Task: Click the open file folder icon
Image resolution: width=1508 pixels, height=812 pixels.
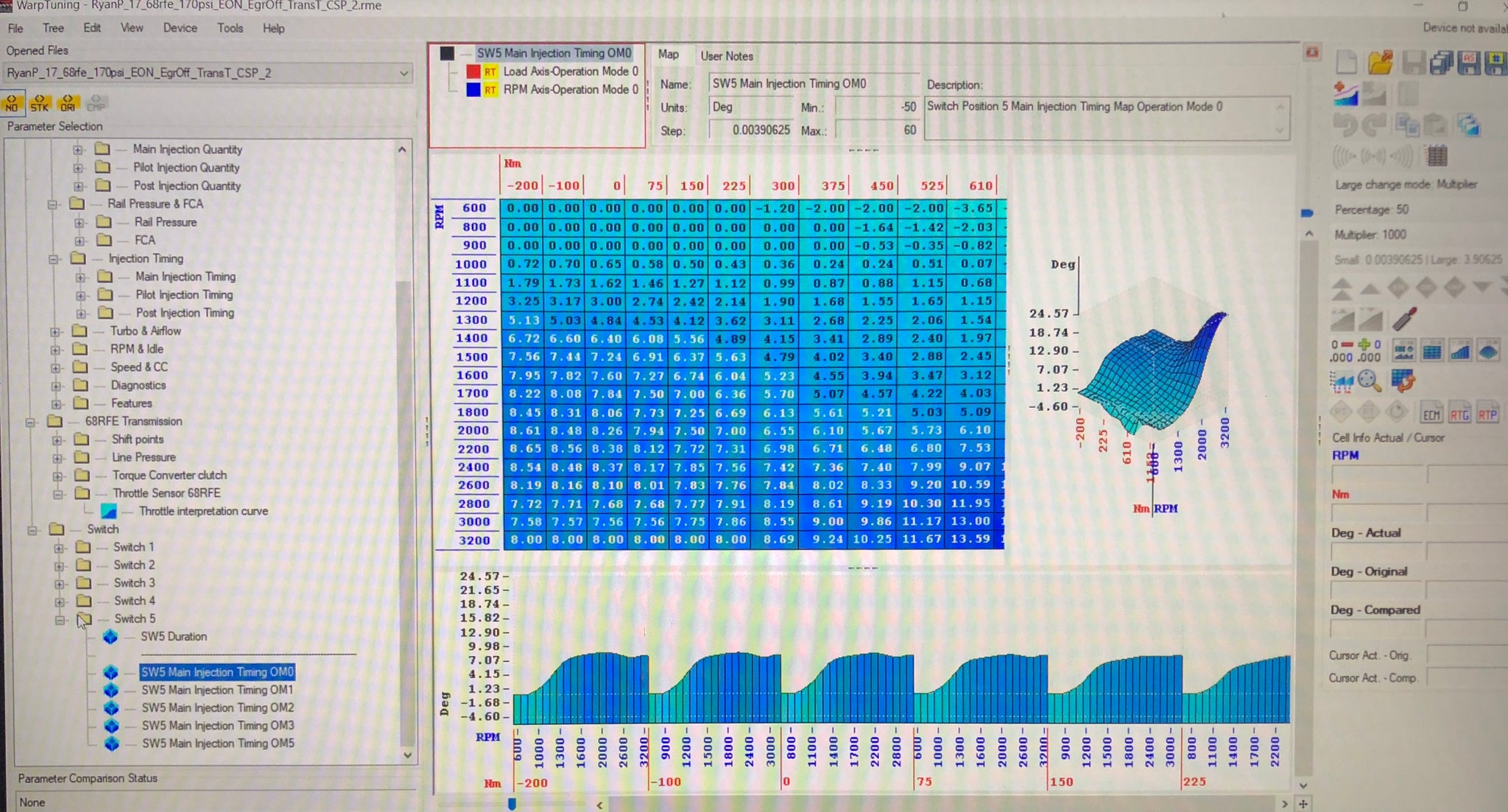Action: [x=1380, y=63]
